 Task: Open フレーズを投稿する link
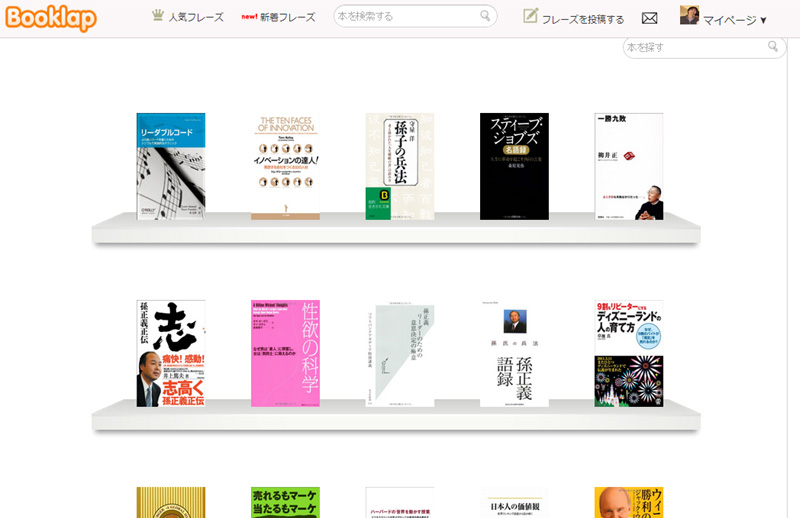[583, 19]
